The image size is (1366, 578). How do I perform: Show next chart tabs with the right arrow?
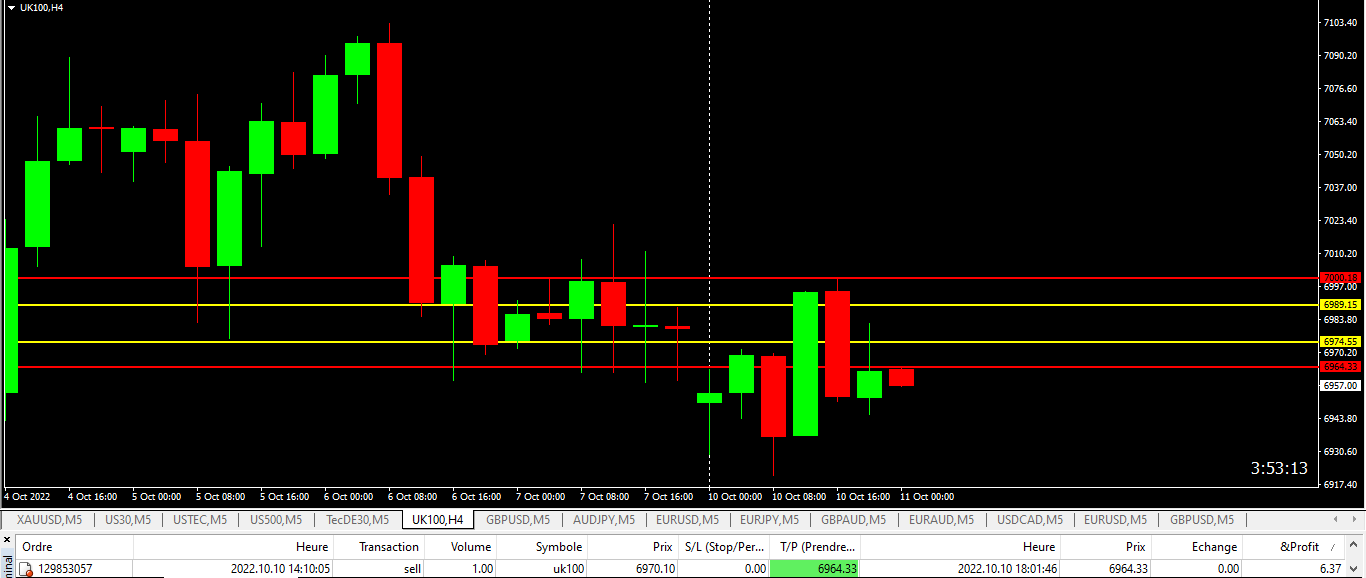tap(1354, 520)
